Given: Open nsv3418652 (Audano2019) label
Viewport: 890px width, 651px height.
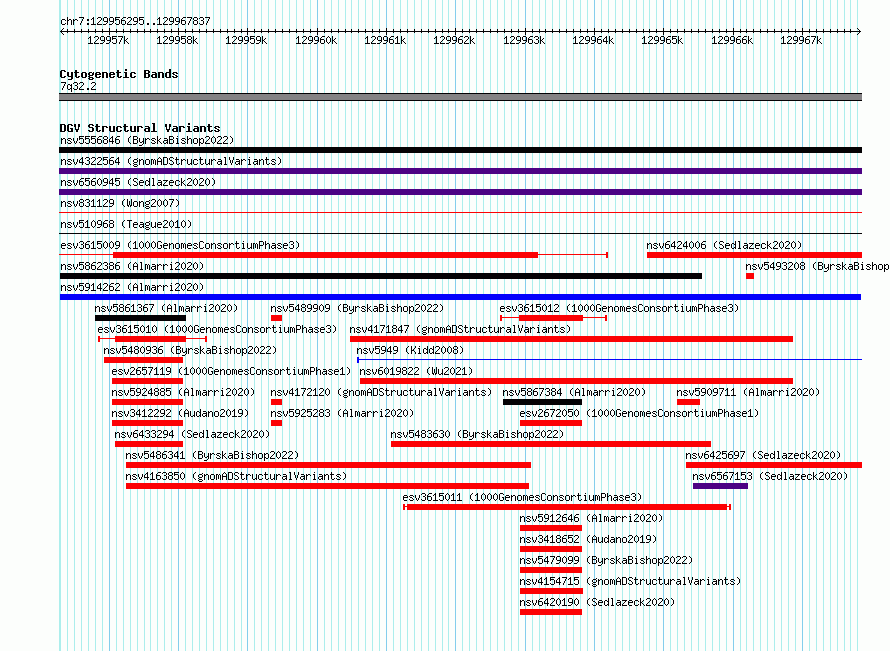Looking at the screenshot, I should pos(589,539).
